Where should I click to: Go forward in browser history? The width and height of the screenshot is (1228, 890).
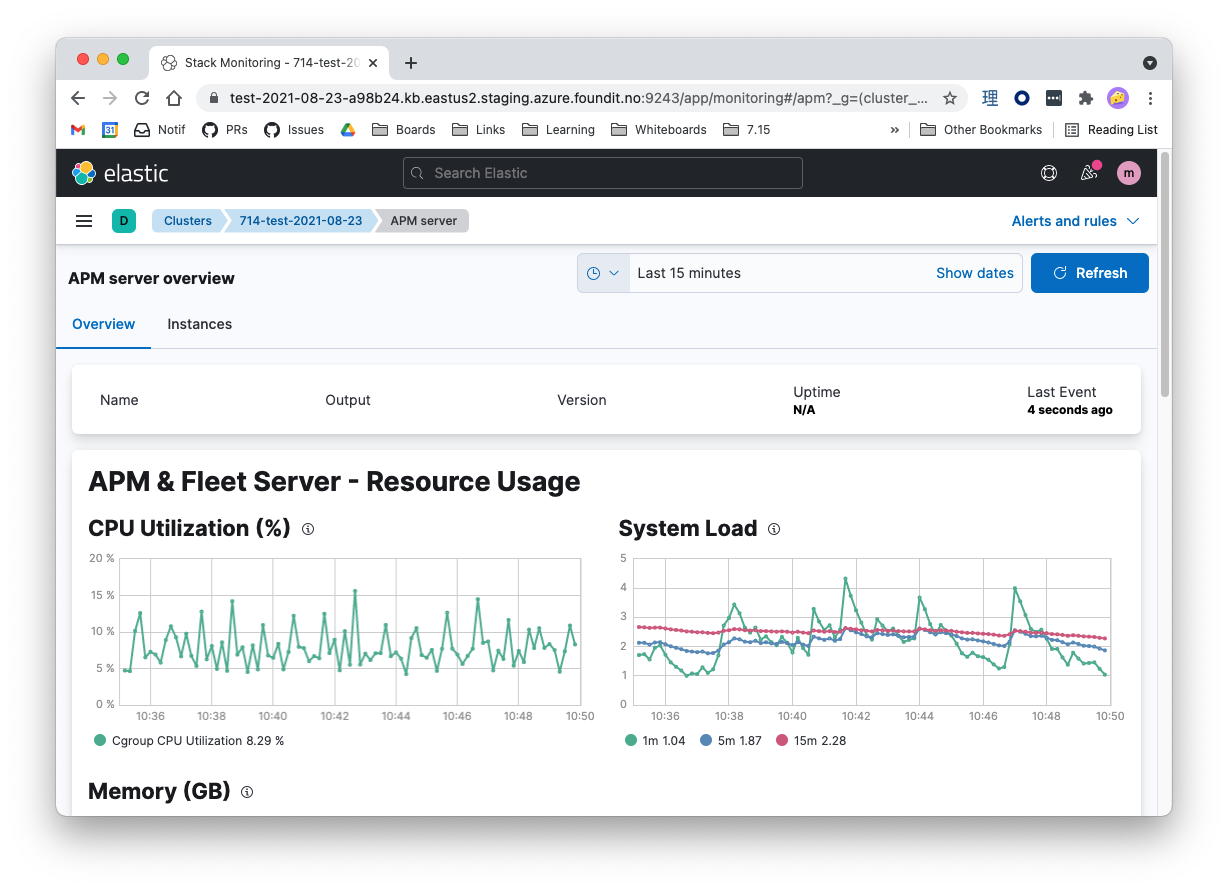coord(110,98)
